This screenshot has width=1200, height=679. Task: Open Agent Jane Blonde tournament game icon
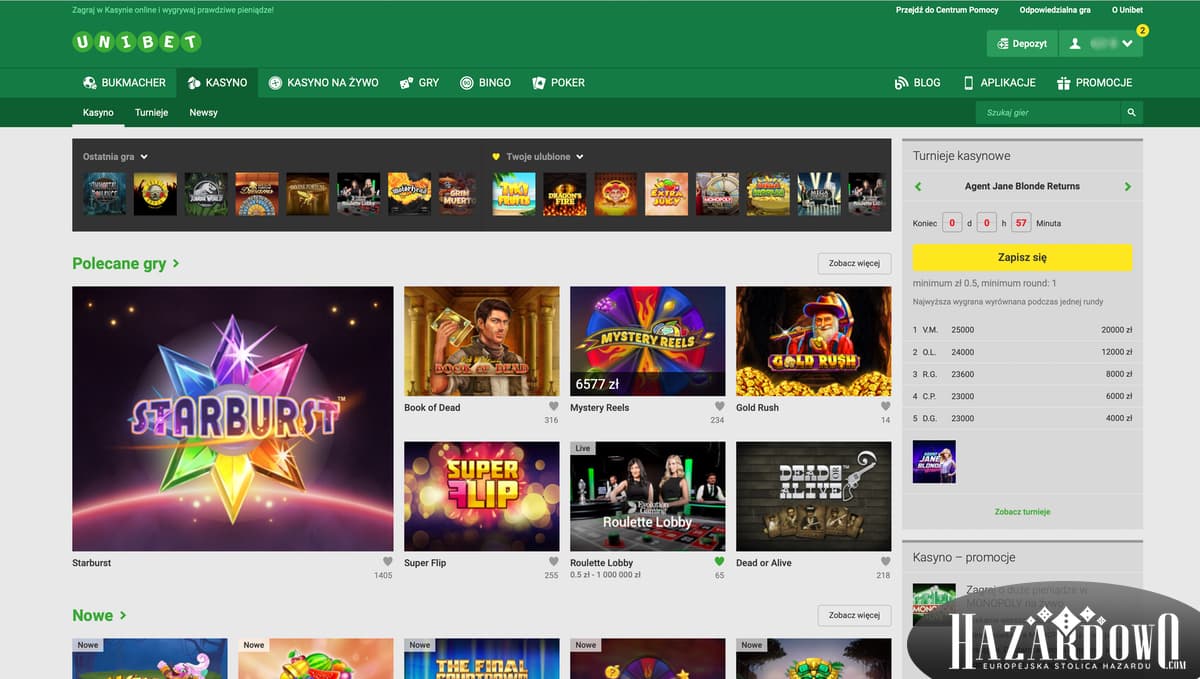tap(934, 462)
